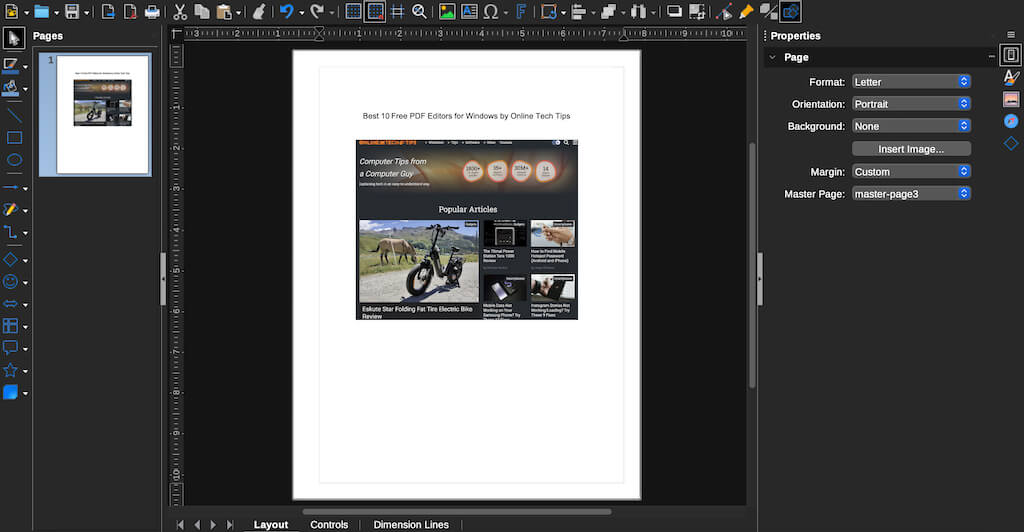The height and width of the screenshot is (532, 1024).
Task: Click the Zoom & Pan magnifier icon
Action: (x=419, y=12)
